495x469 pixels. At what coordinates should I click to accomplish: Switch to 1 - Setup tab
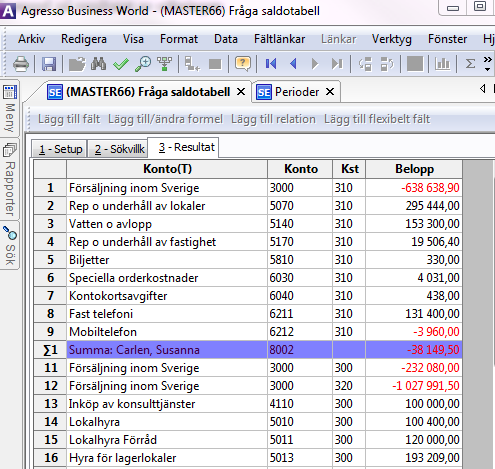click(60, 149)
